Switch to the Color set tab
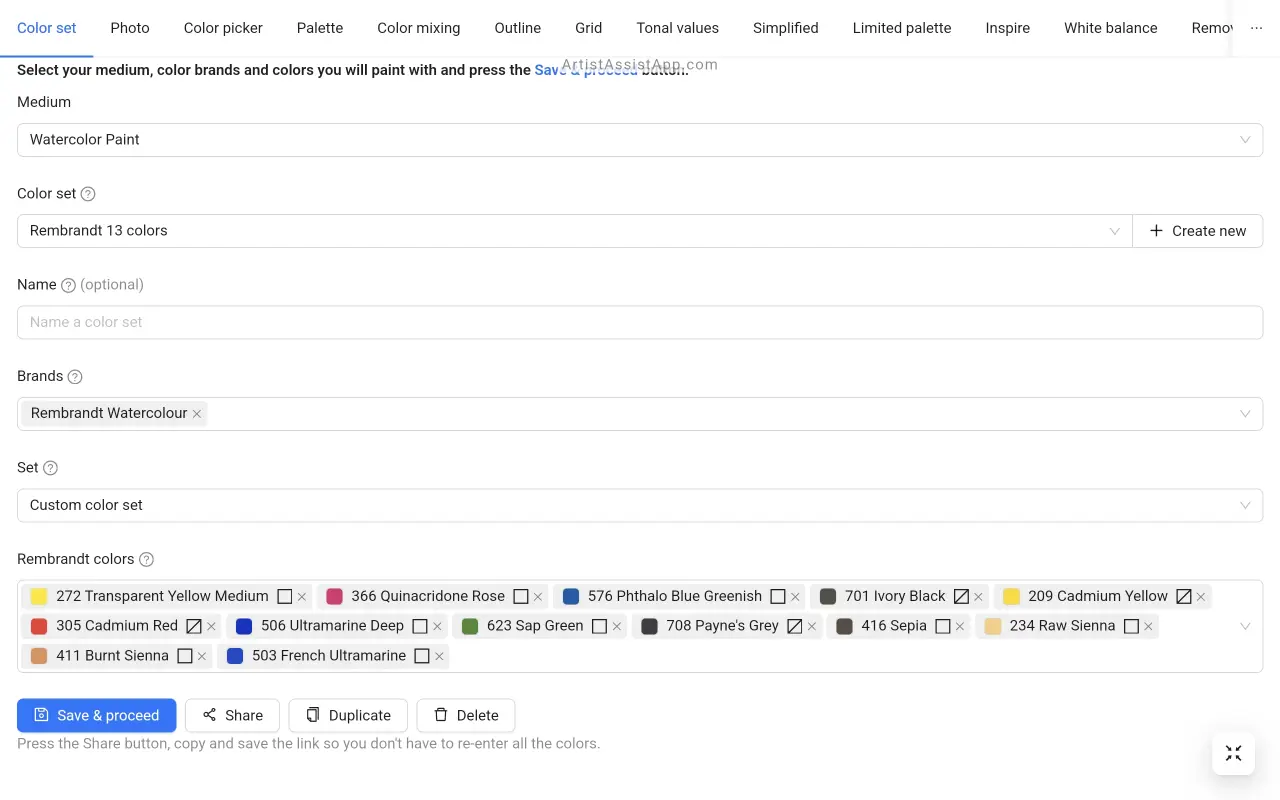Image resolution: width=1280 pixels, height=800 pixels. pyautogui.click(x=47, y=28)
